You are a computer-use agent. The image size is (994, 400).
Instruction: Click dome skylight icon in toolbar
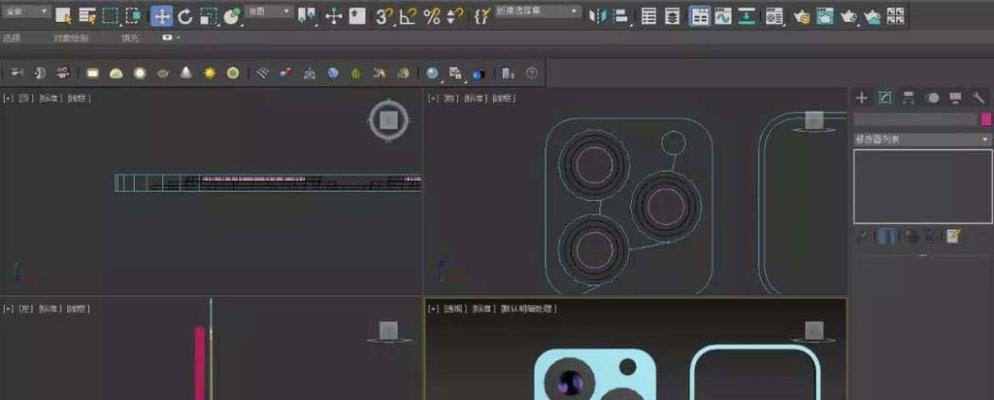(116, 73)
